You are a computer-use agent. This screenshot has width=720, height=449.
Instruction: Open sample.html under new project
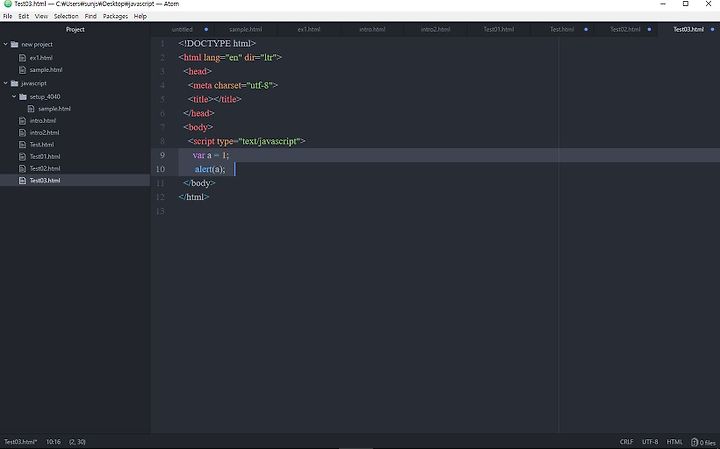(45, 70)
